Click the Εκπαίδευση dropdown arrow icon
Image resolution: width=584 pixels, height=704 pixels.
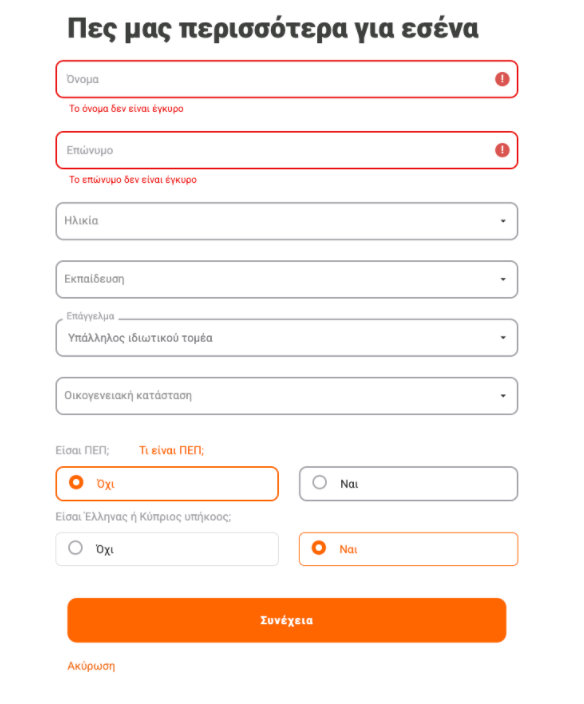click(503, 279)
